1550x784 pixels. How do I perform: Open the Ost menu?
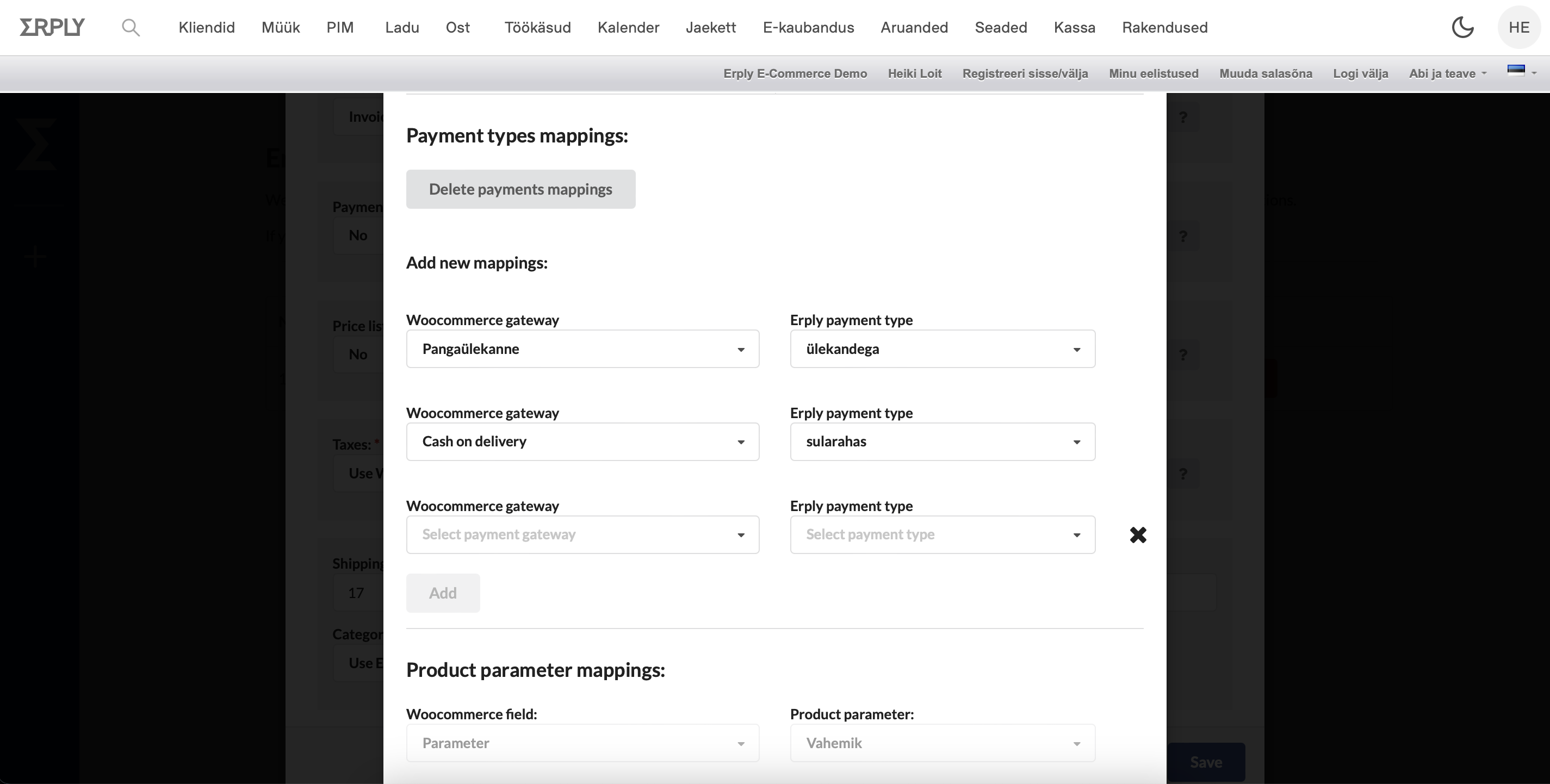458,28
